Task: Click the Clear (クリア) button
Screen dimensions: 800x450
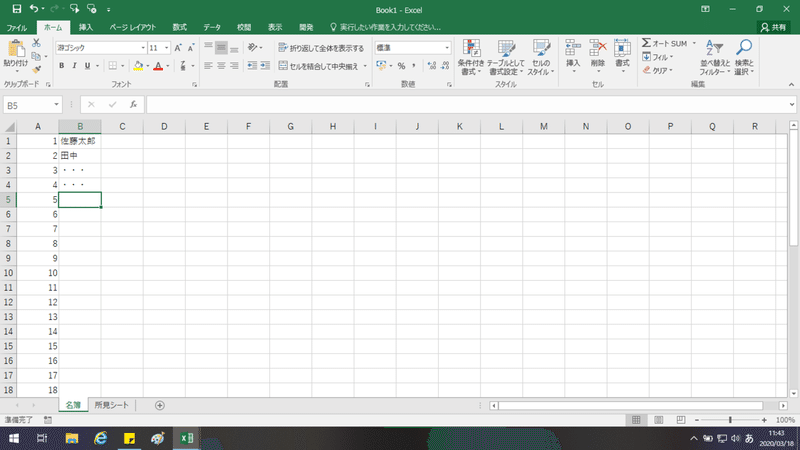Action: pos(658,70)
